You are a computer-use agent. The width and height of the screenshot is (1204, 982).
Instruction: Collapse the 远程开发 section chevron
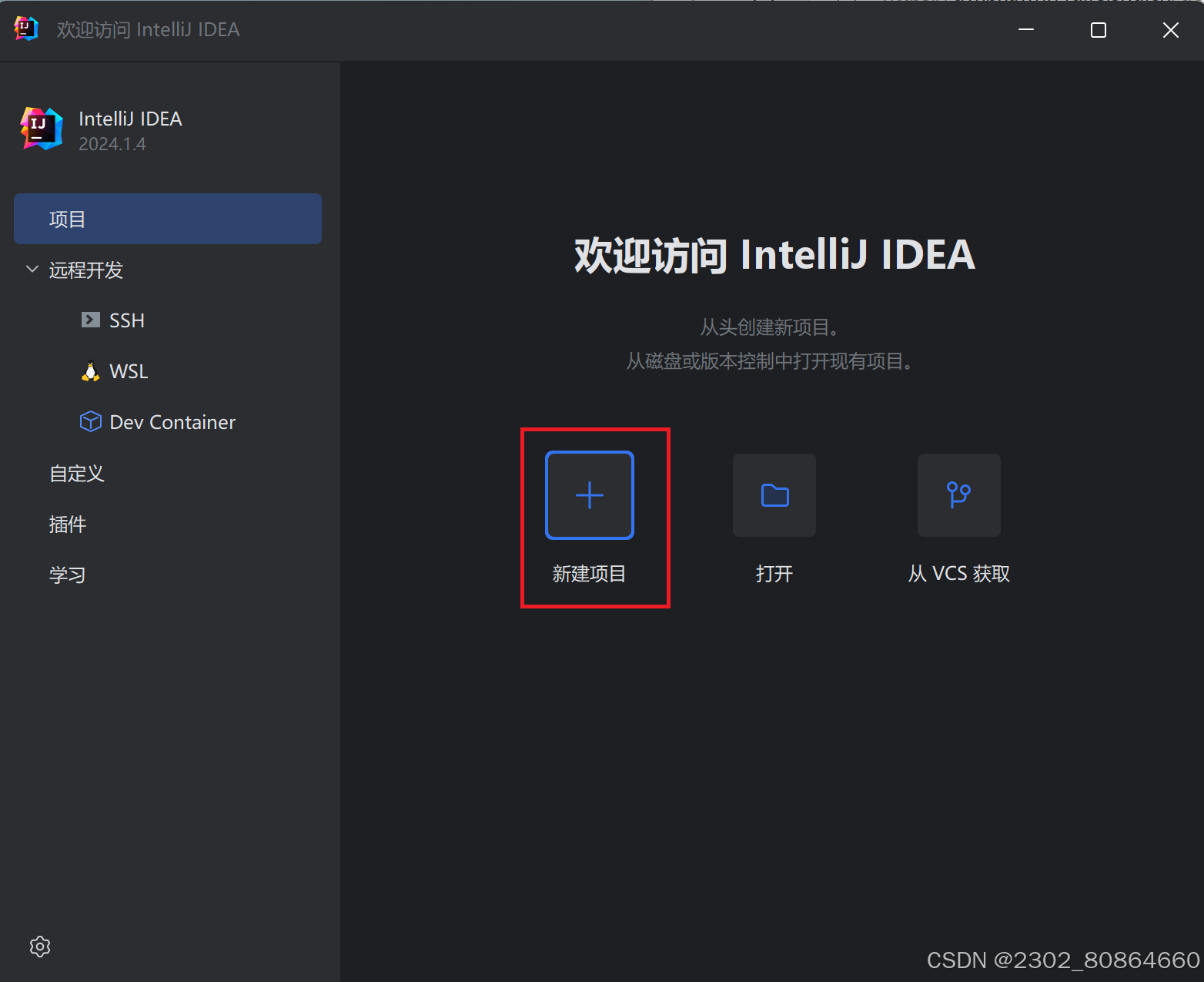point(32,270)
